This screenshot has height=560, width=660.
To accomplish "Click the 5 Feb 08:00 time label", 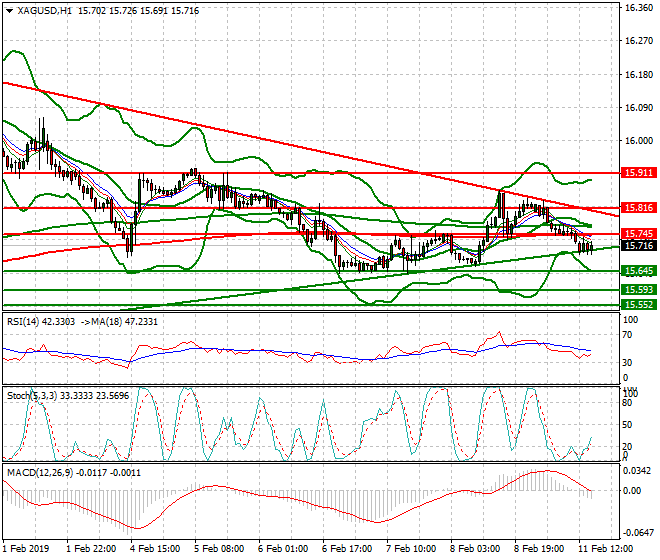I will [x=219, y=549].
